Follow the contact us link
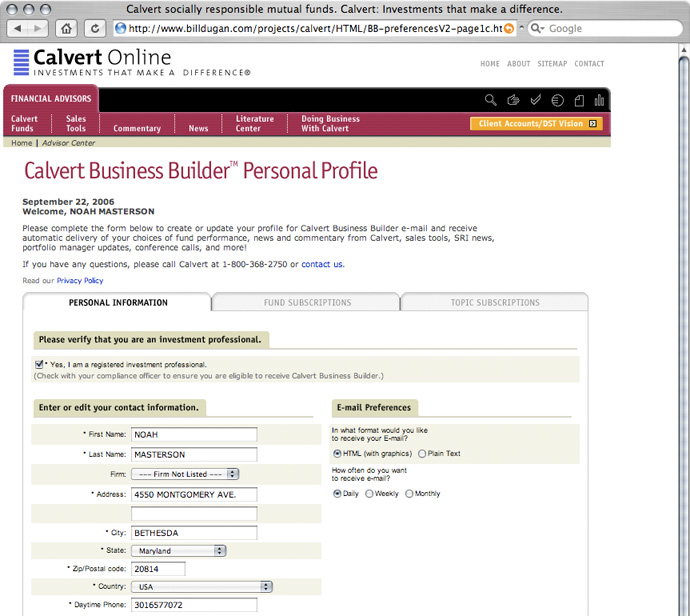This screenshot has height=616, width=690. [x=322, y=264]
